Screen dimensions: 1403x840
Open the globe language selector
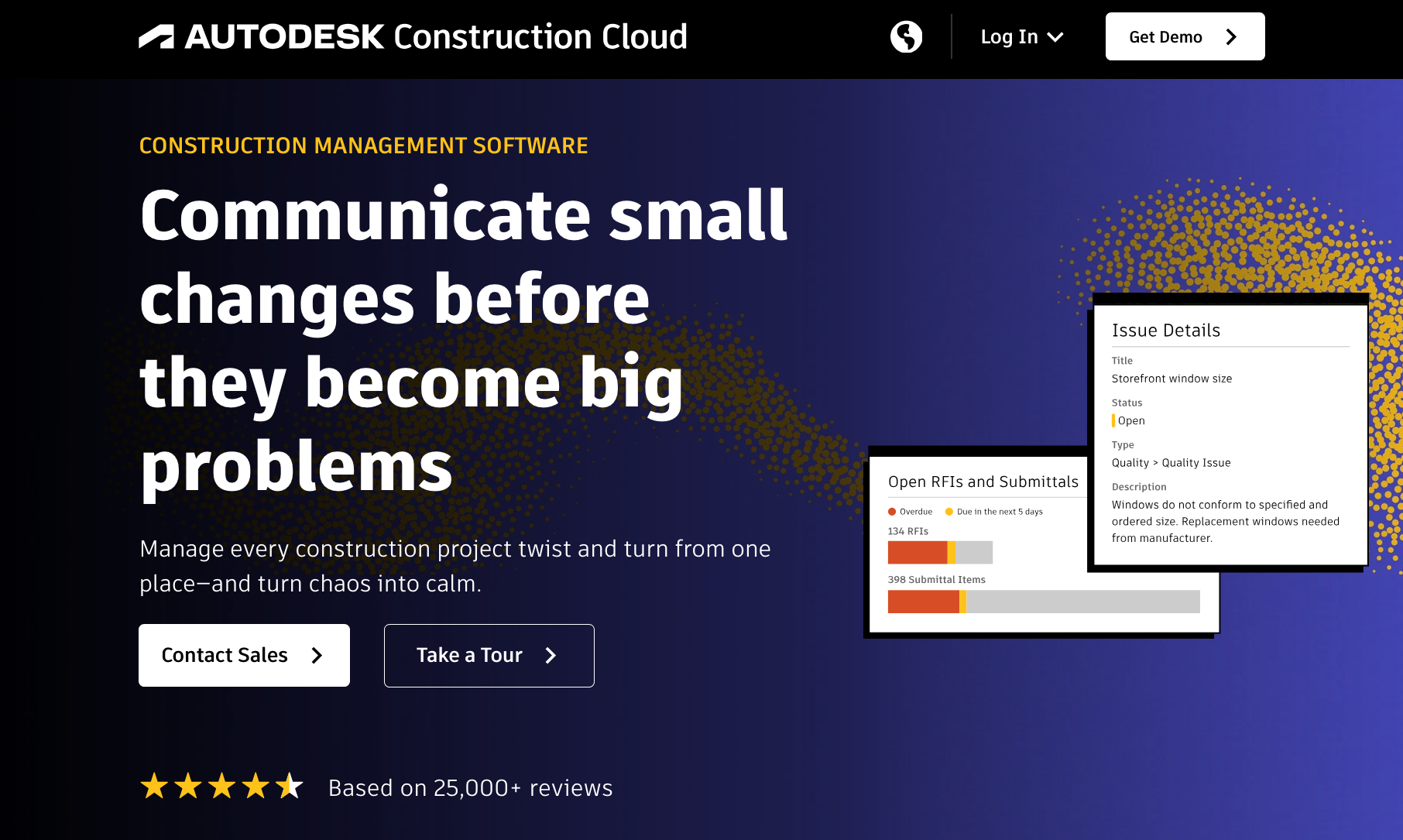point(906,36)
